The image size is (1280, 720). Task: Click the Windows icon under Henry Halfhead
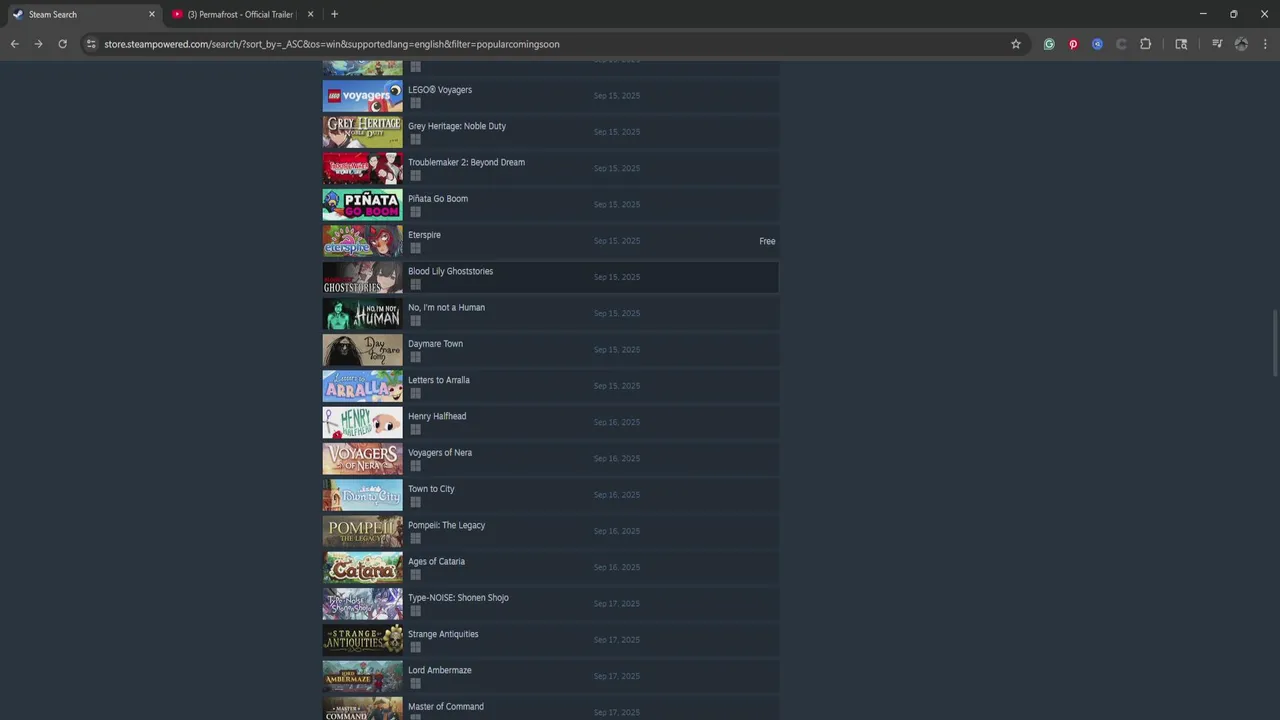(x=415, y=429)
